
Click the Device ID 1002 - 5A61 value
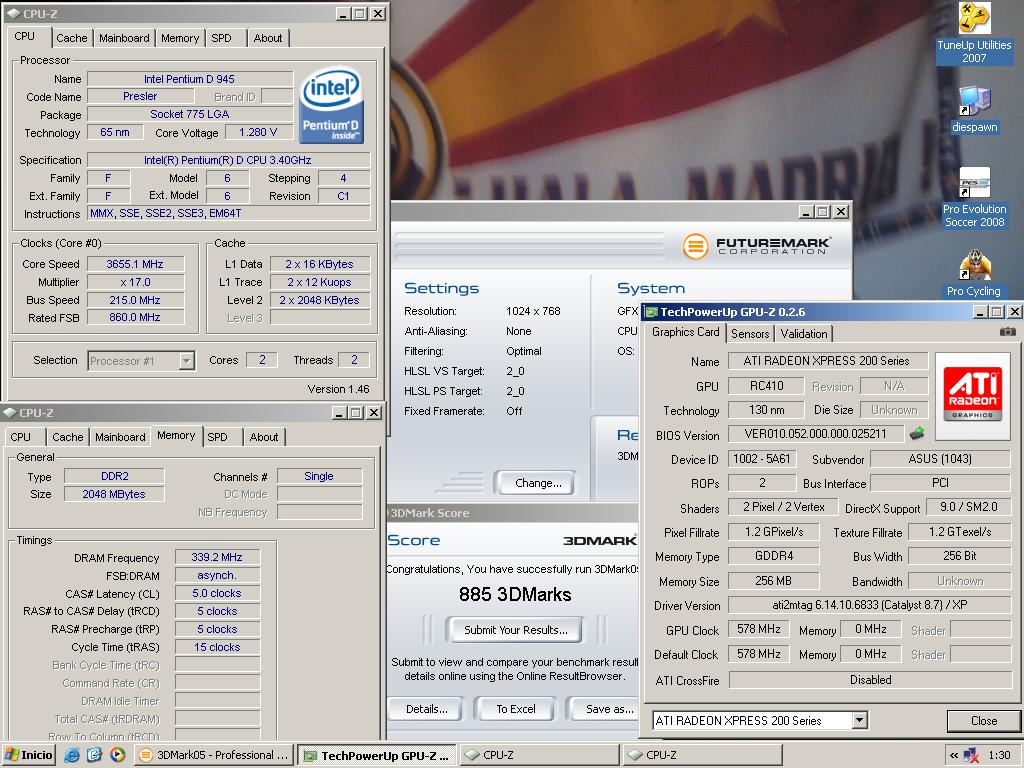click(761, 458)
